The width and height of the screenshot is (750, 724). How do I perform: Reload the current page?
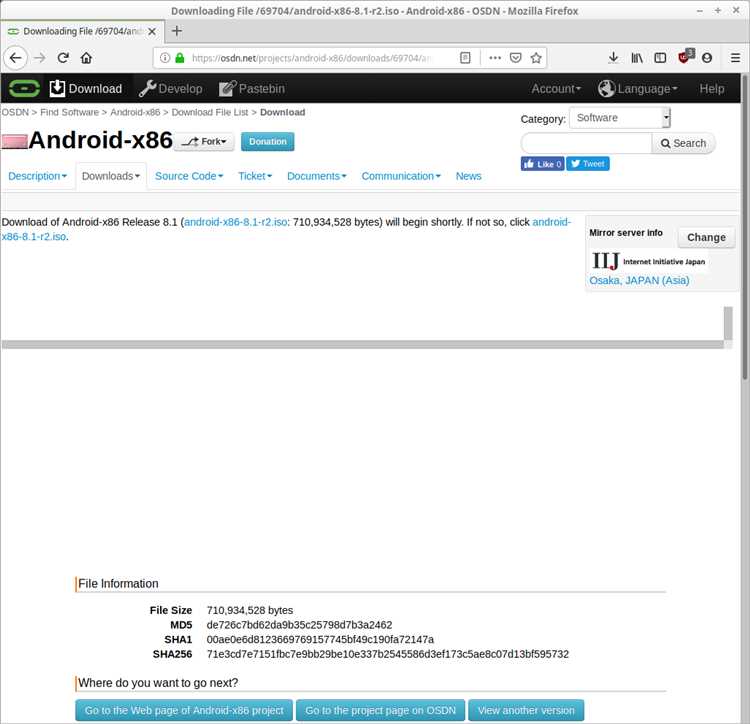tap(63, 58)
